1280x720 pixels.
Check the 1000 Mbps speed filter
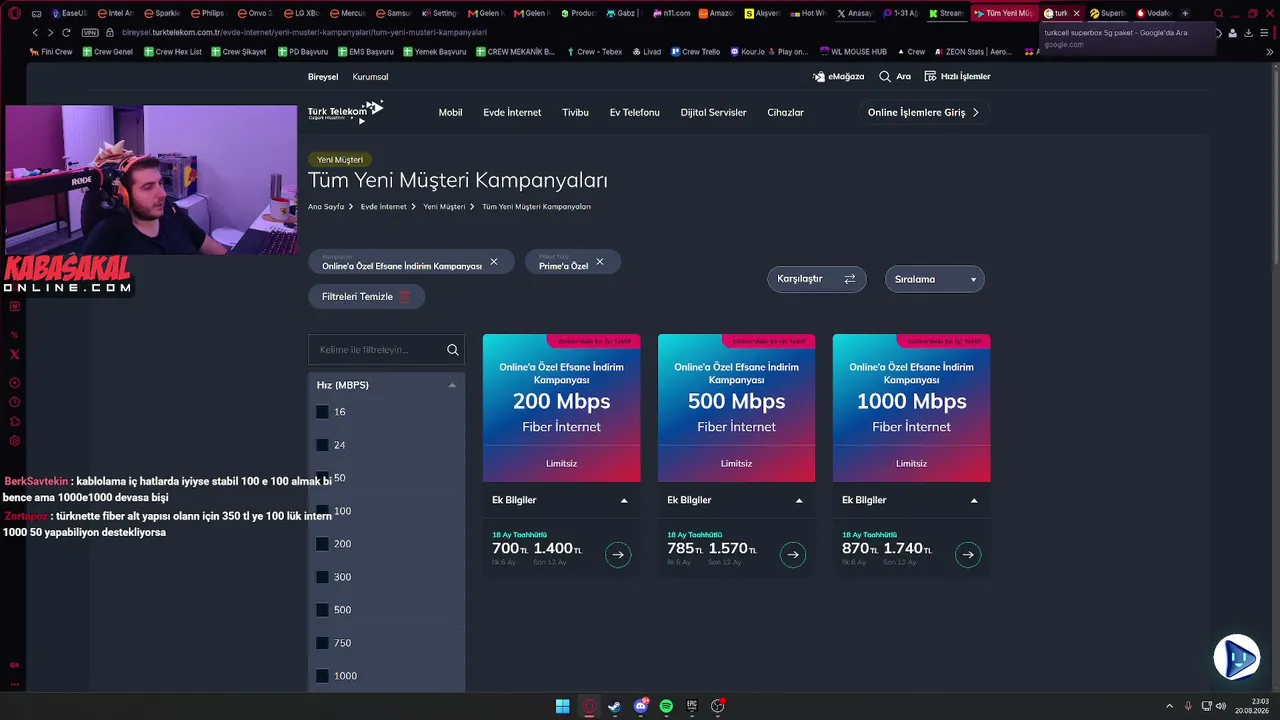322,676
